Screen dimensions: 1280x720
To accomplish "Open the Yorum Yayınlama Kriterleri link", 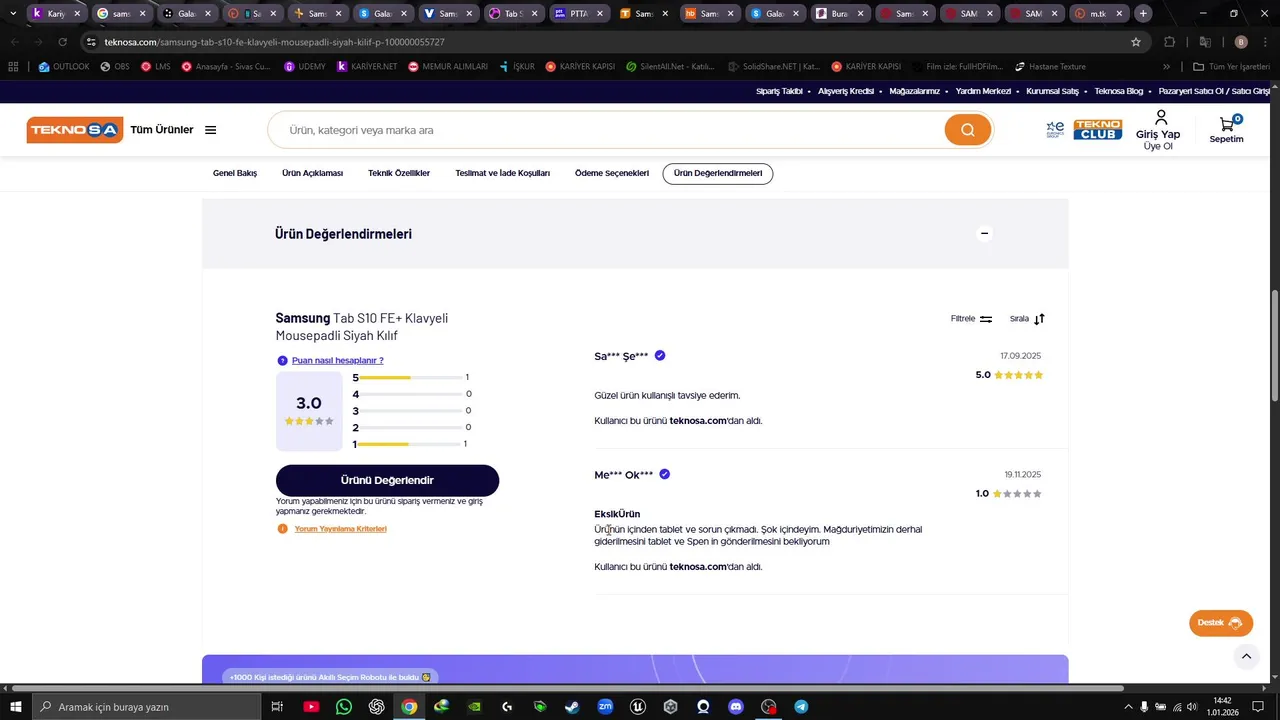I will 340,529.
